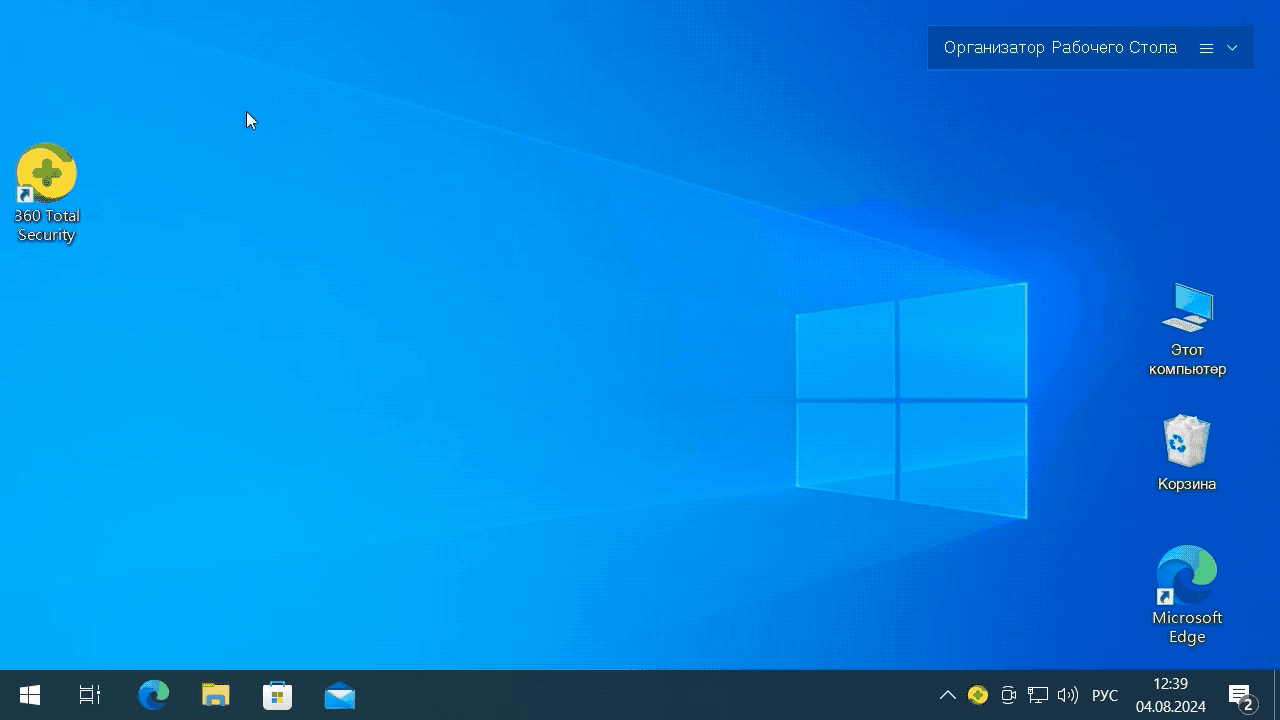Open Microsoft Store from the taskbar
This screenshot has height=720, width=1280.
277,695
